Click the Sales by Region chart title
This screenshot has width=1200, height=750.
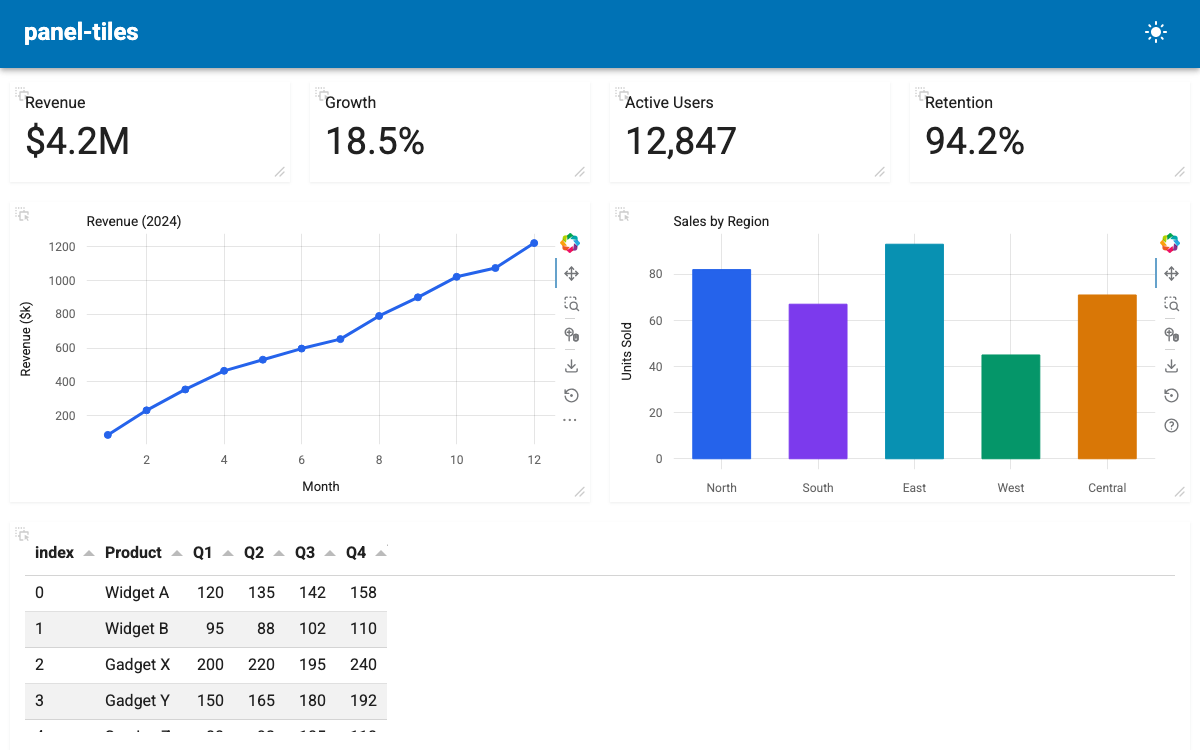coord(721,222)
